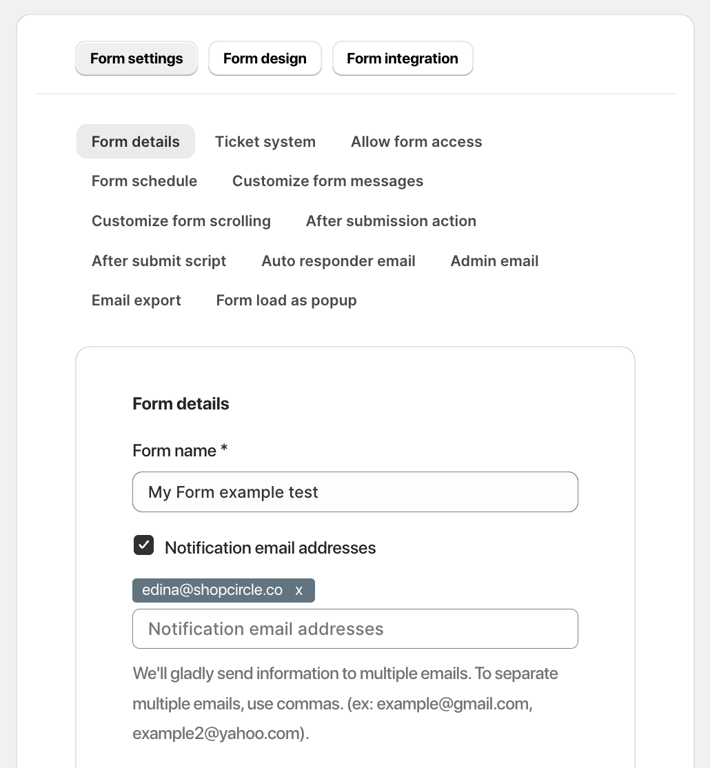
Task: Switch to the Form design tab
Action: 264,58
